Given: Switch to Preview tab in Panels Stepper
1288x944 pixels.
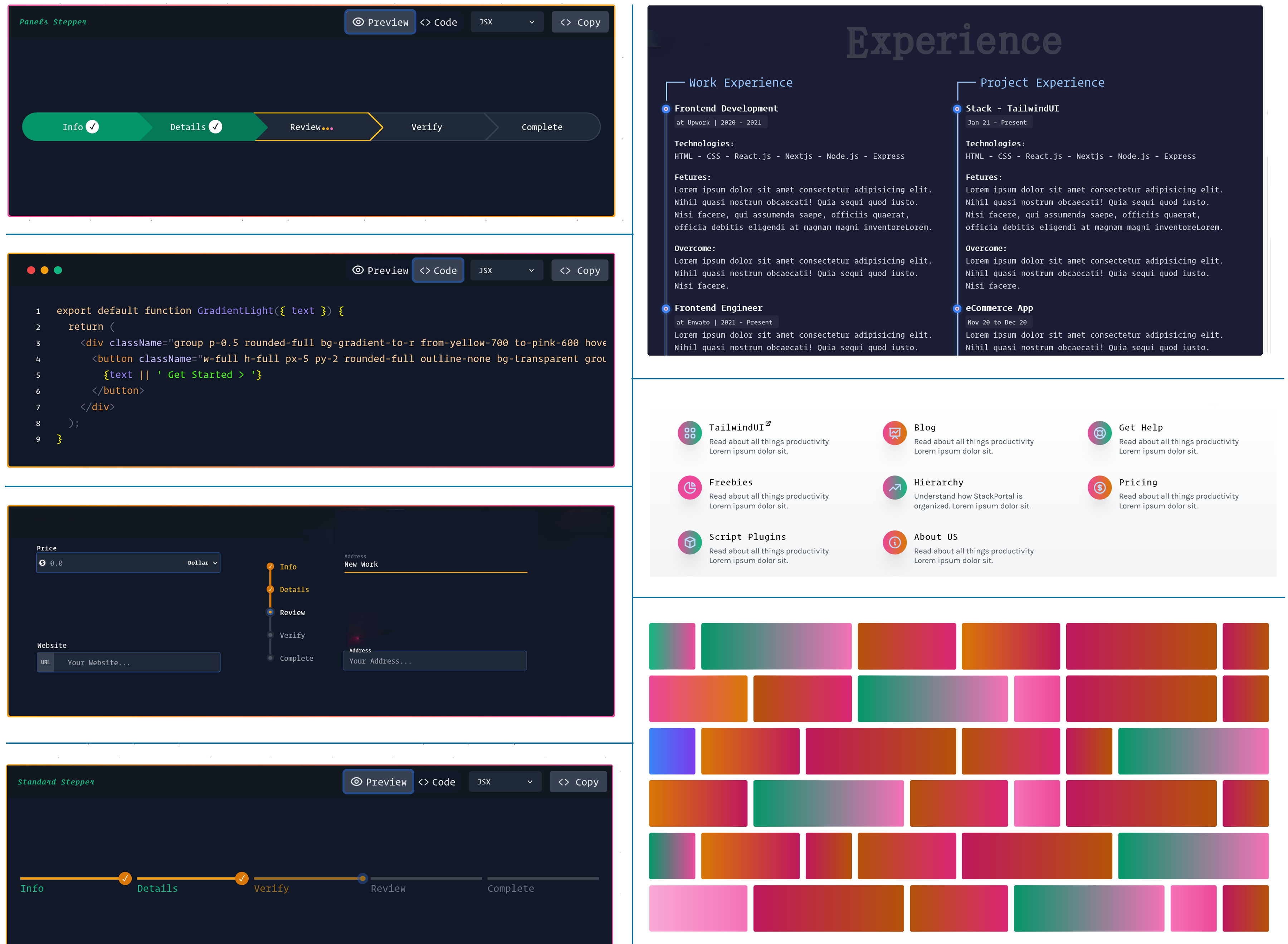Looking at the screenshot, I should (380, 22).
